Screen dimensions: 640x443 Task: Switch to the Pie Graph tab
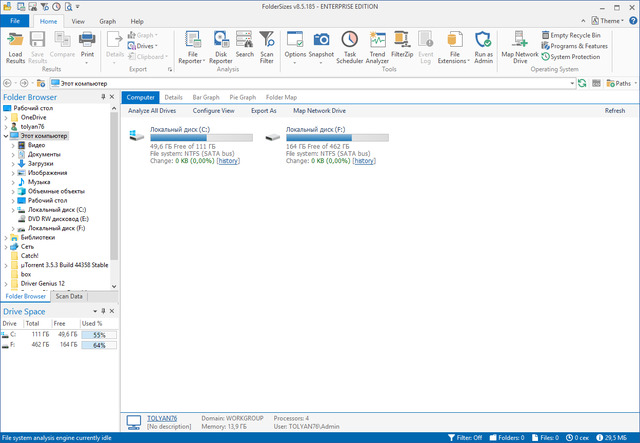pyautogui.click(x=242, y=97)
